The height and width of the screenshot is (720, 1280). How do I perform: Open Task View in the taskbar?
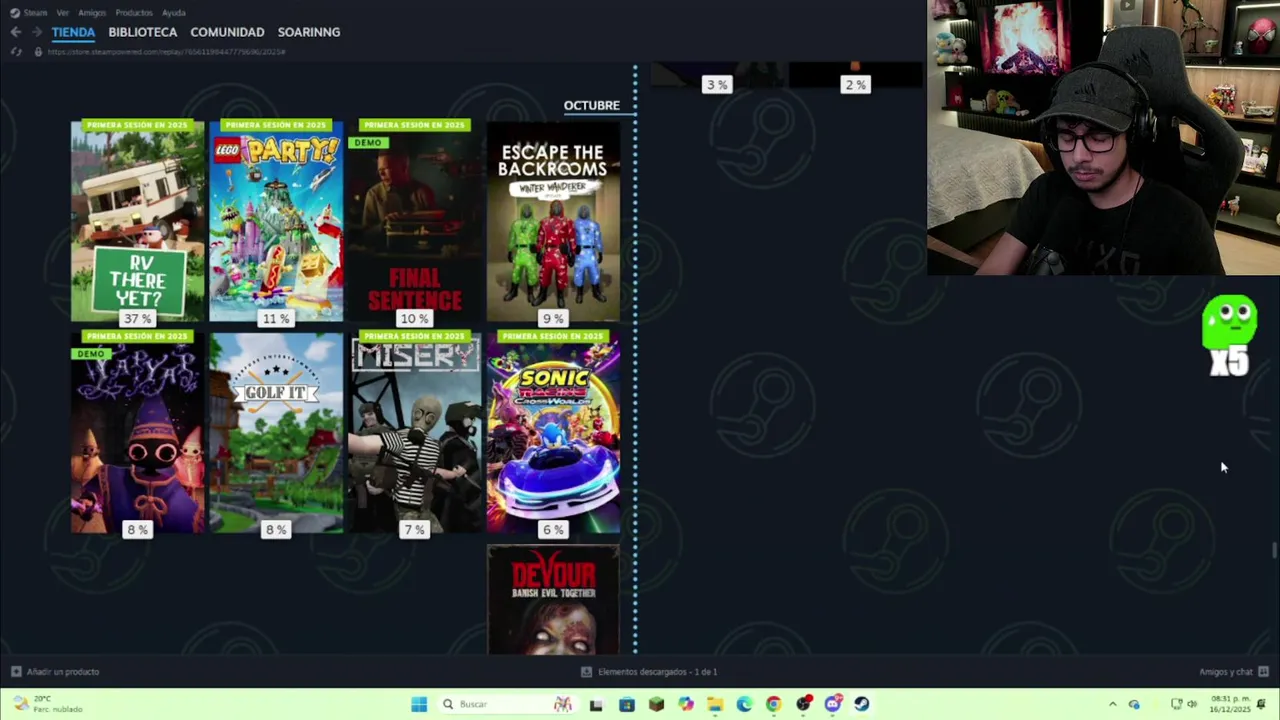pos(596,704)
